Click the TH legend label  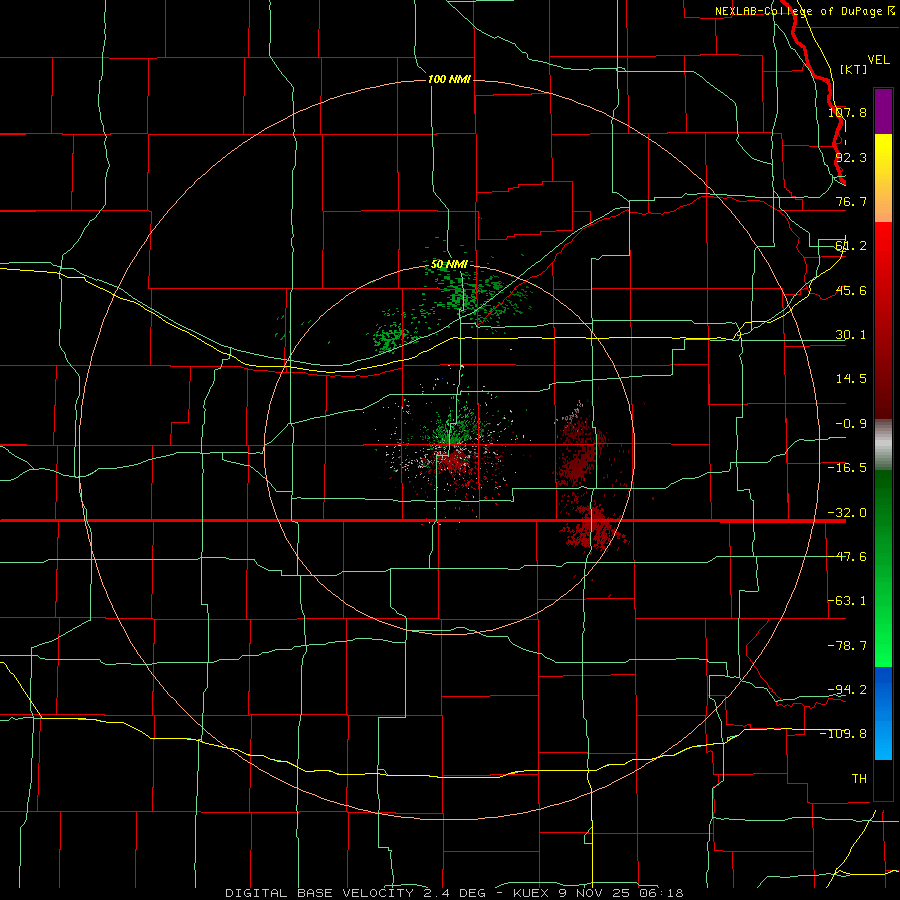tap(859, 778)
